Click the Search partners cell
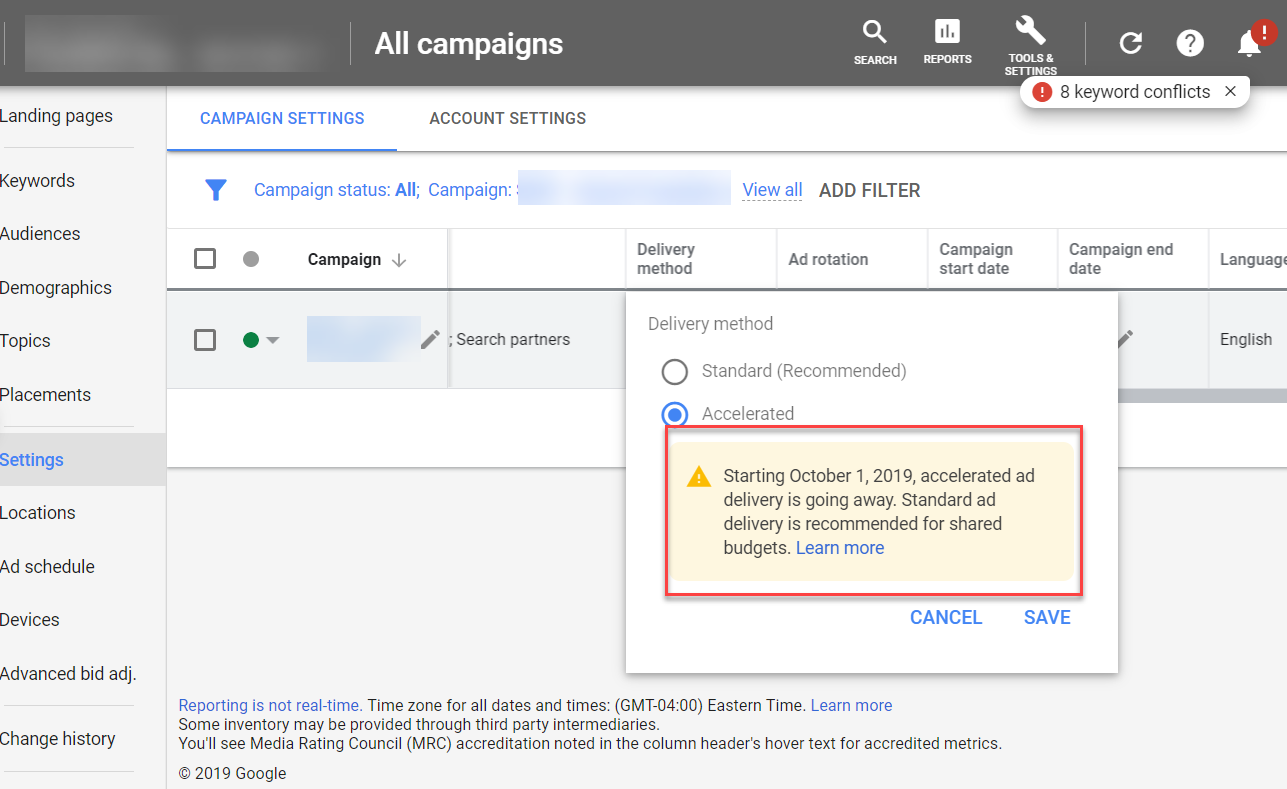The width and height of the screenshot is (1287, 789). click(512, 340)
